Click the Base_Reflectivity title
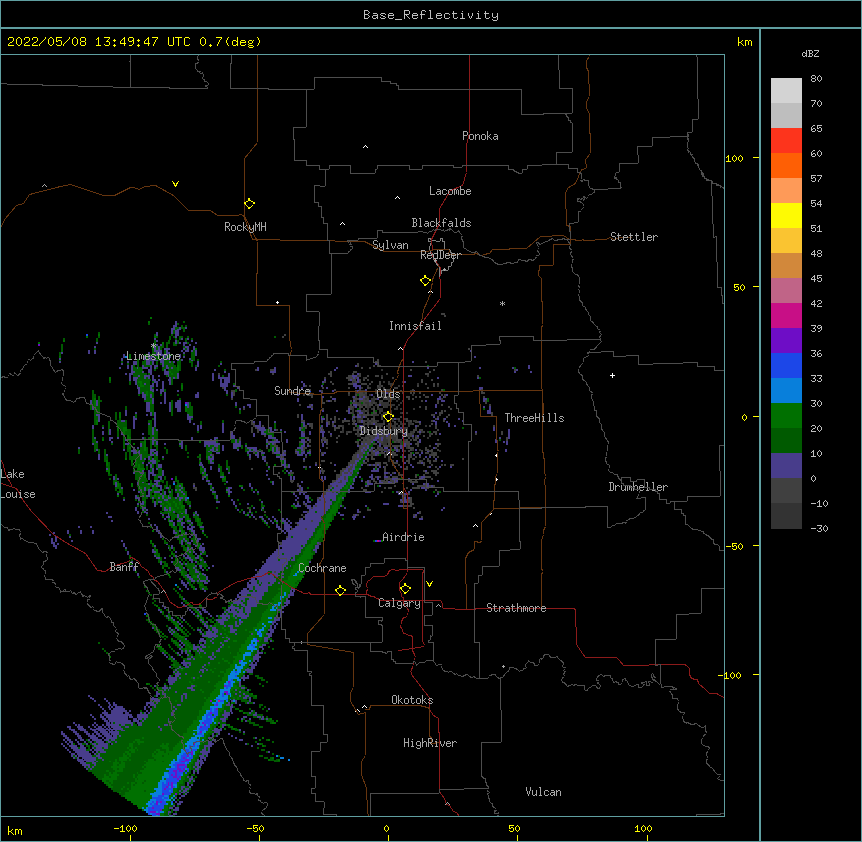 (431, 15)
